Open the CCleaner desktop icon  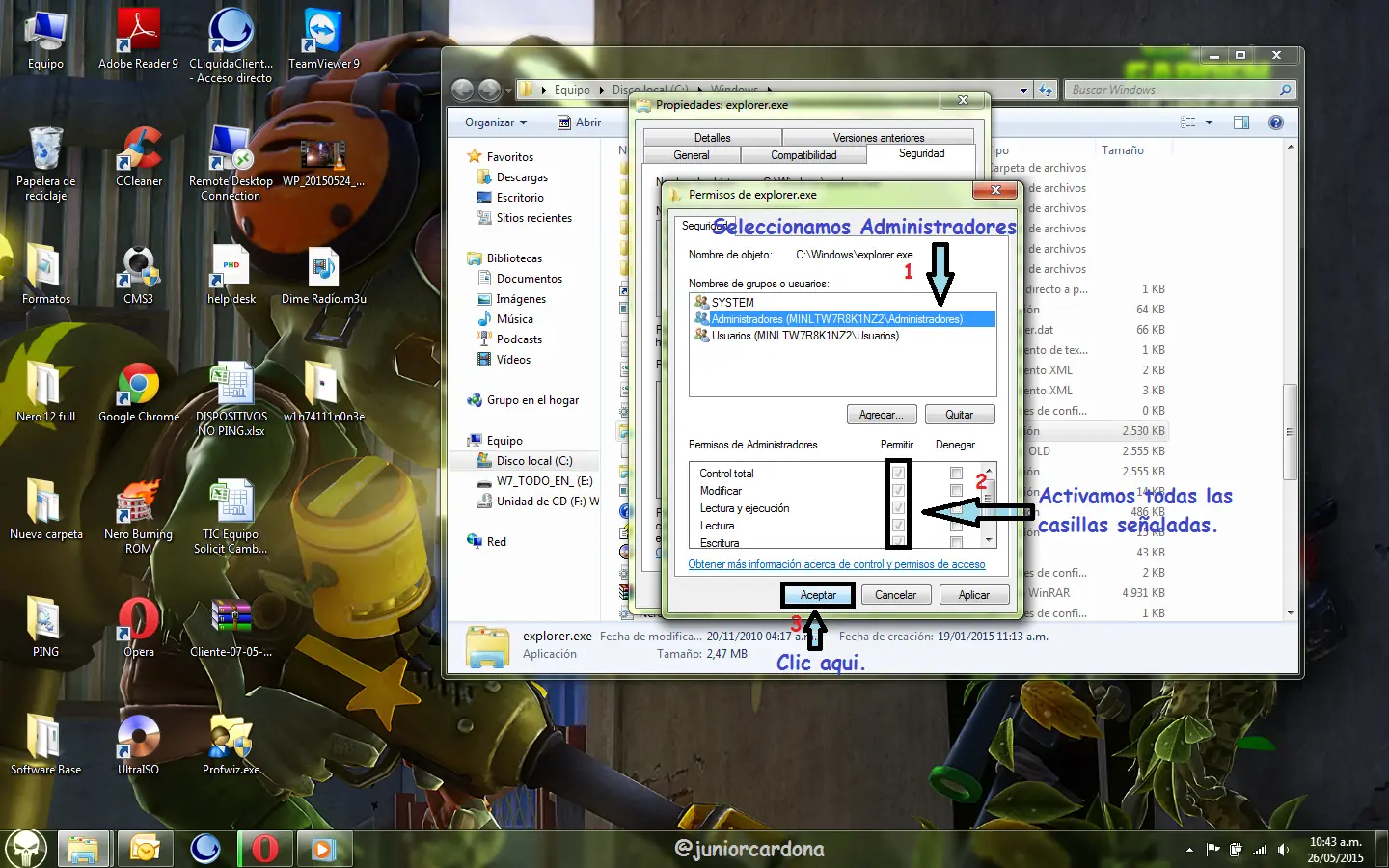point(139,151)
